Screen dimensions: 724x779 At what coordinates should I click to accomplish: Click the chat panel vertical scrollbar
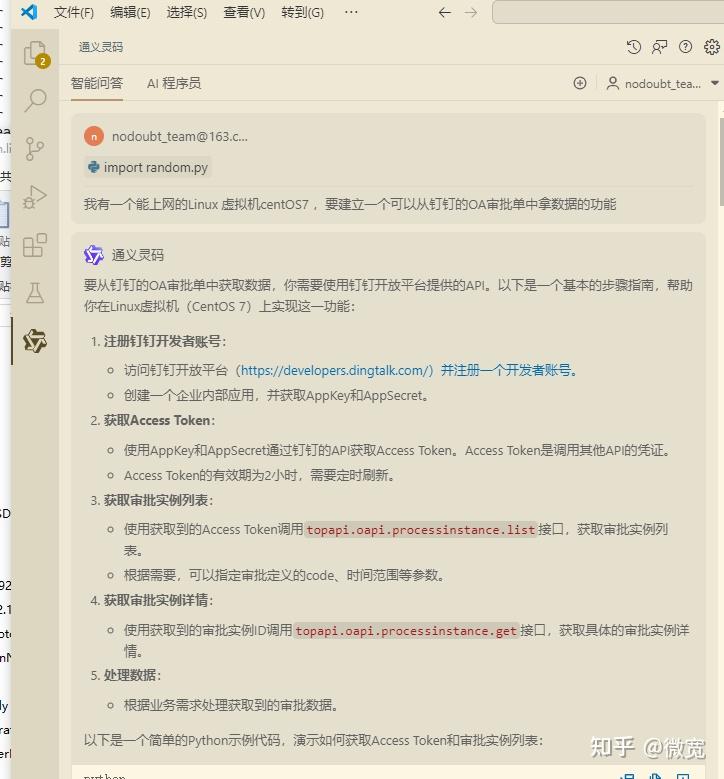point(722,162)
